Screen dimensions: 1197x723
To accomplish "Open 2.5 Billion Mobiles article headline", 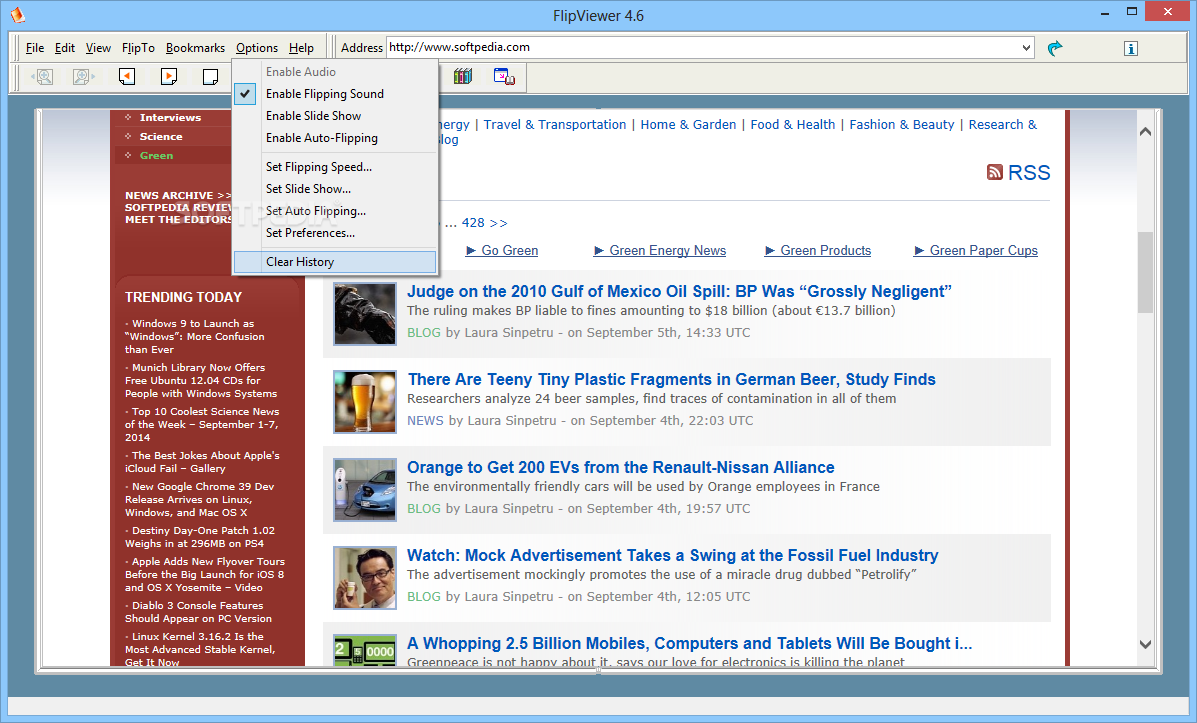I will (x=689, y=644).
